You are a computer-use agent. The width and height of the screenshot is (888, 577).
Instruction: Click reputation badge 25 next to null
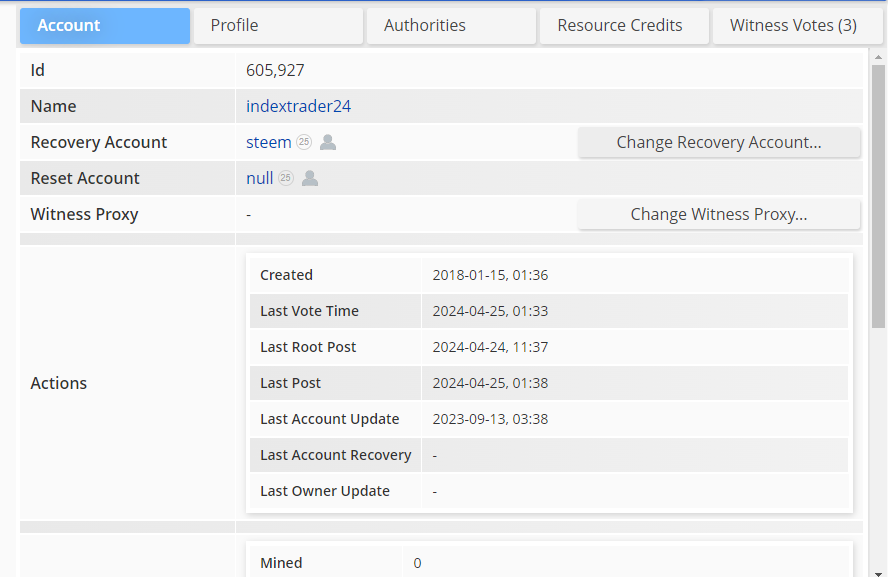pos(286,178)
